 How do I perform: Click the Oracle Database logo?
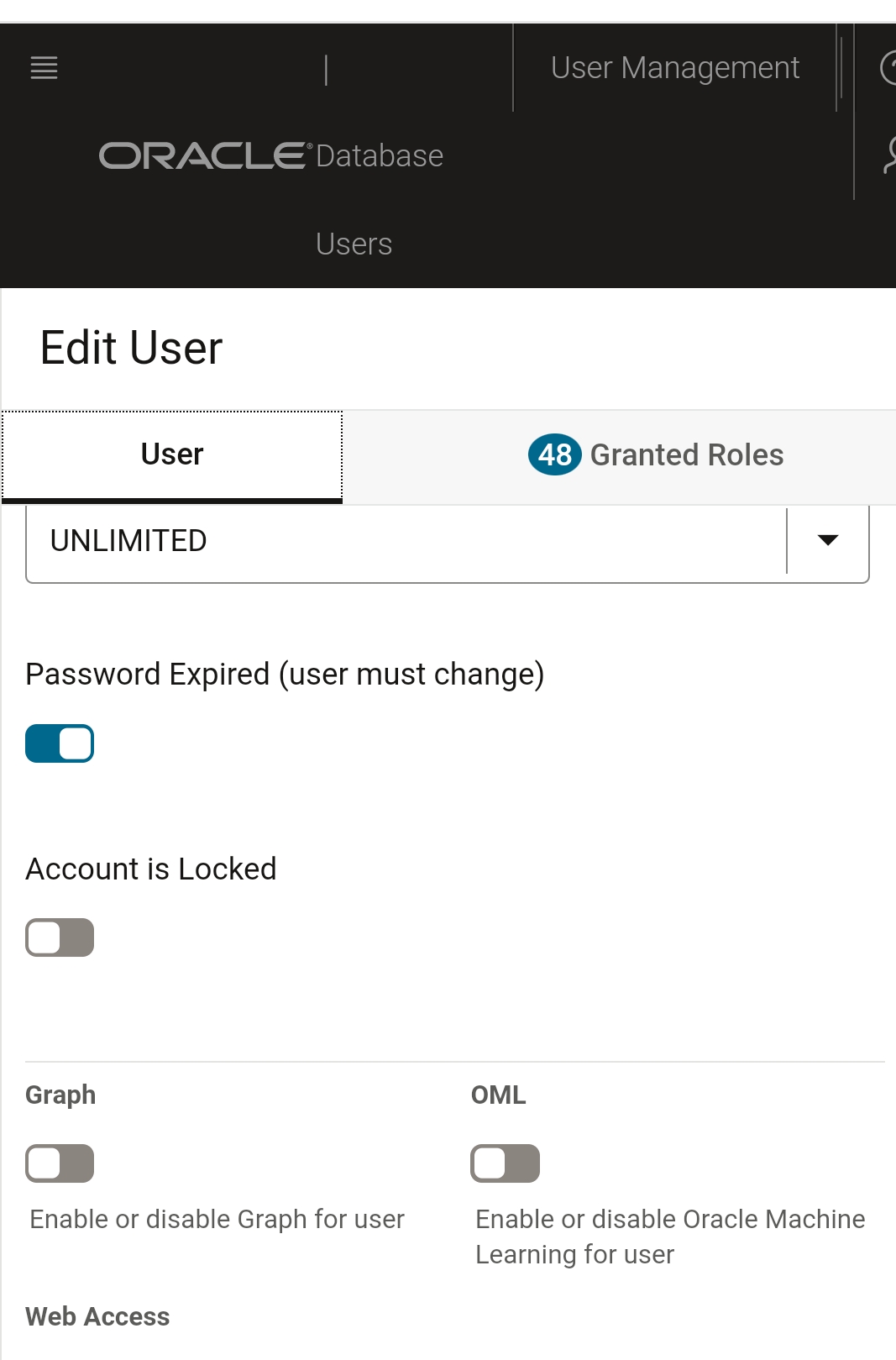(271, 155)
